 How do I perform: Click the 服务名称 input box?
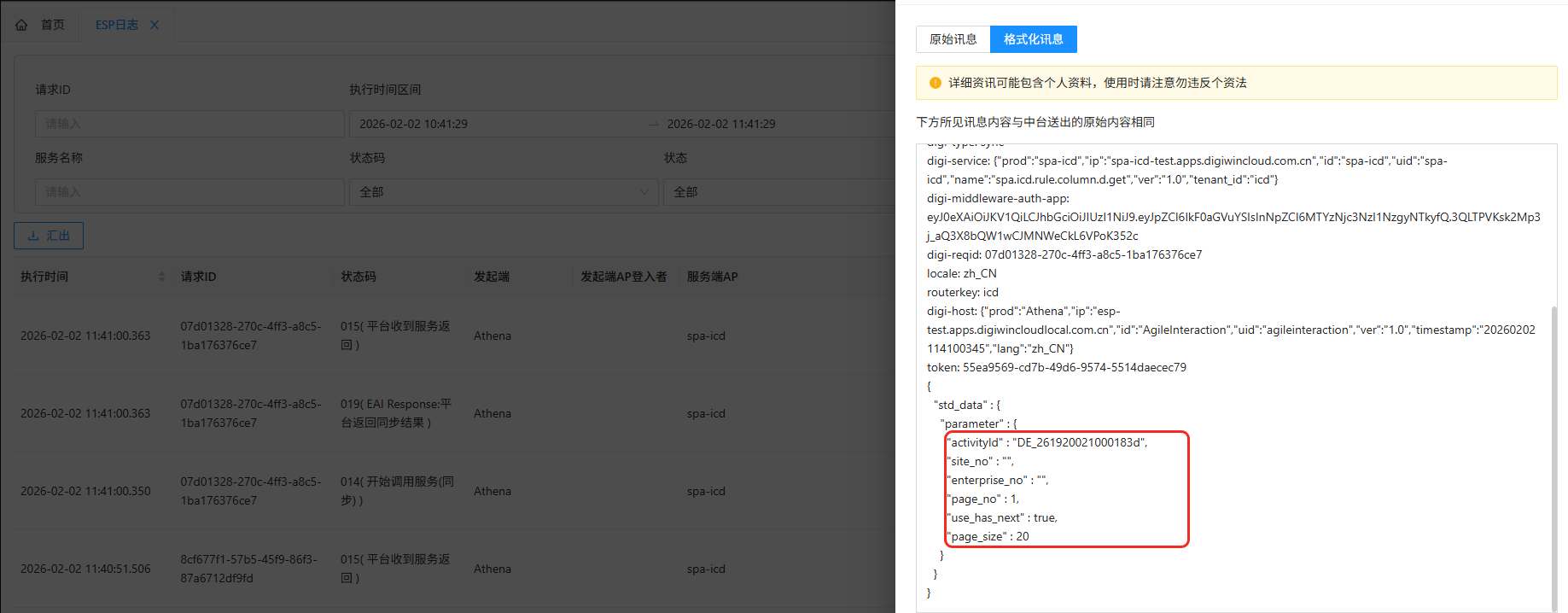189,192
